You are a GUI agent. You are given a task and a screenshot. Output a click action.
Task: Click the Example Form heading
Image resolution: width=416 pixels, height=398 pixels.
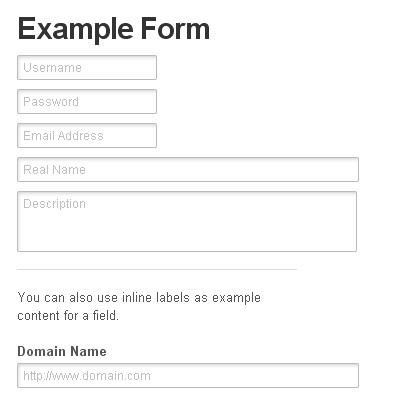point(114,29)
